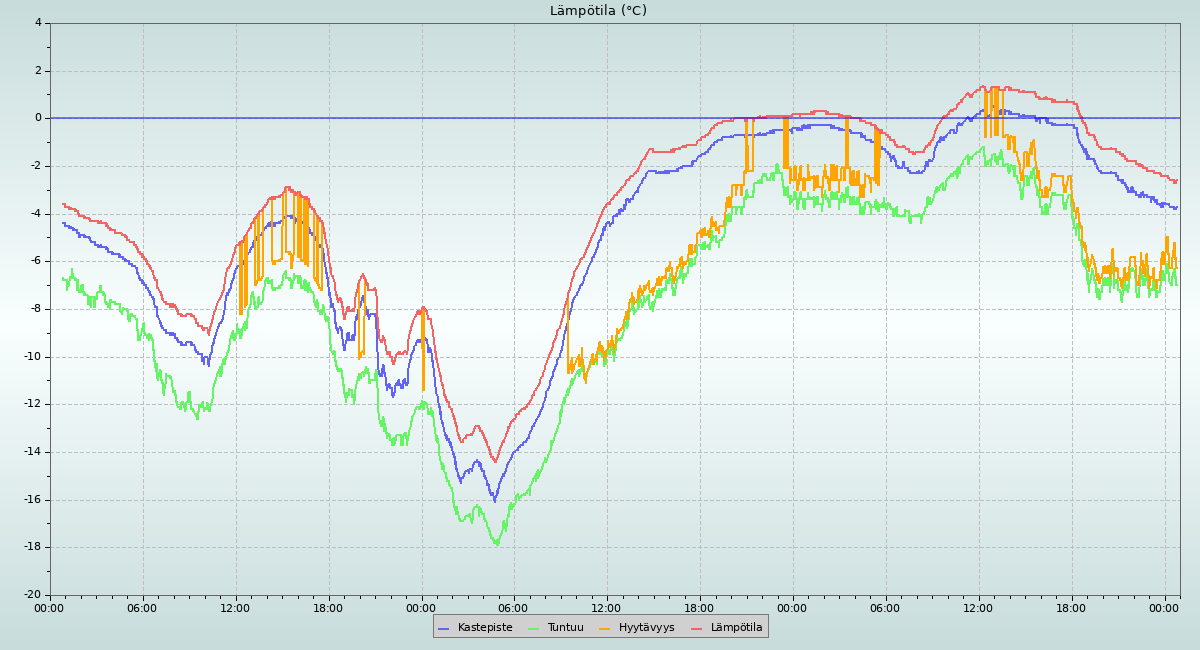This screenshot has height=650, width=1200.
Task: Click the orange Hyytävyys legend line marker
Action: tap(605, 628)
